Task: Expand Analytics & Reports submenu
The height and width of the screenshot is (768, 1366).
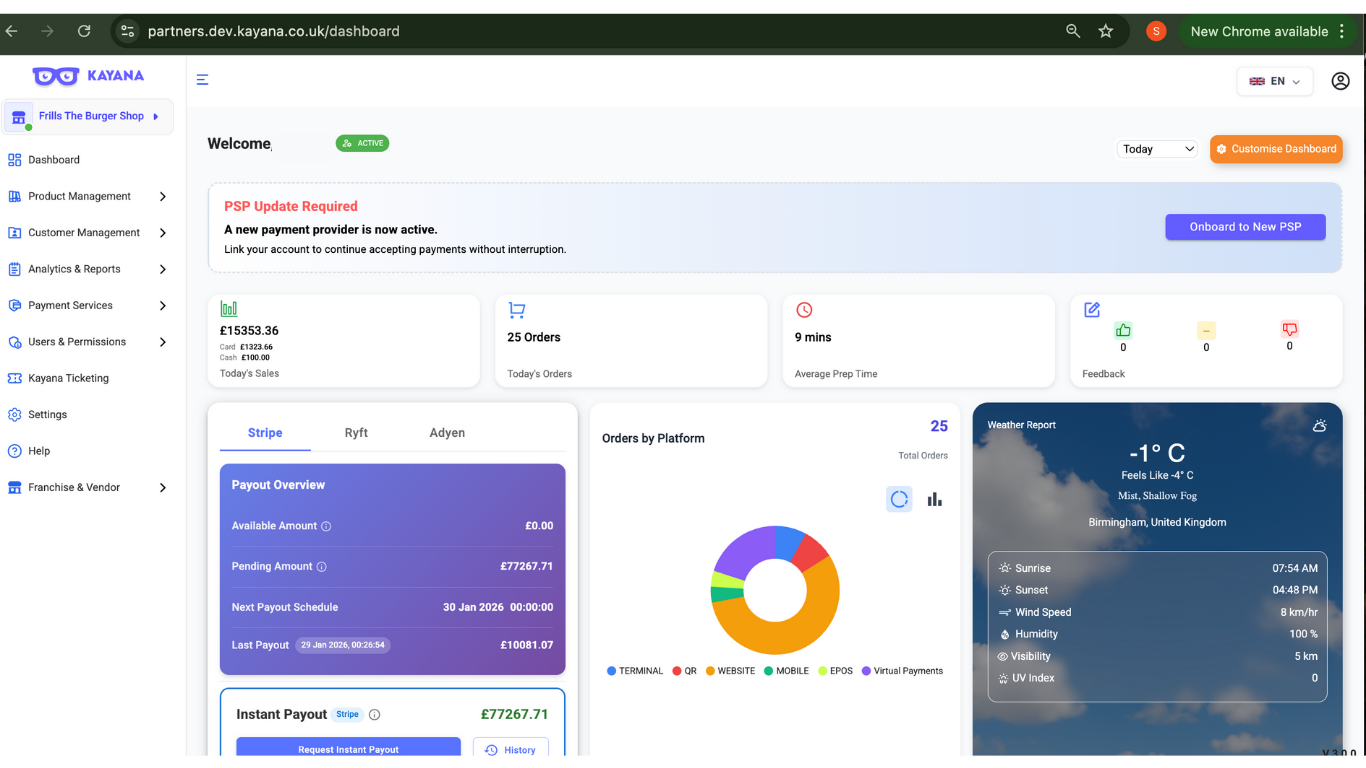Action: 87,269
